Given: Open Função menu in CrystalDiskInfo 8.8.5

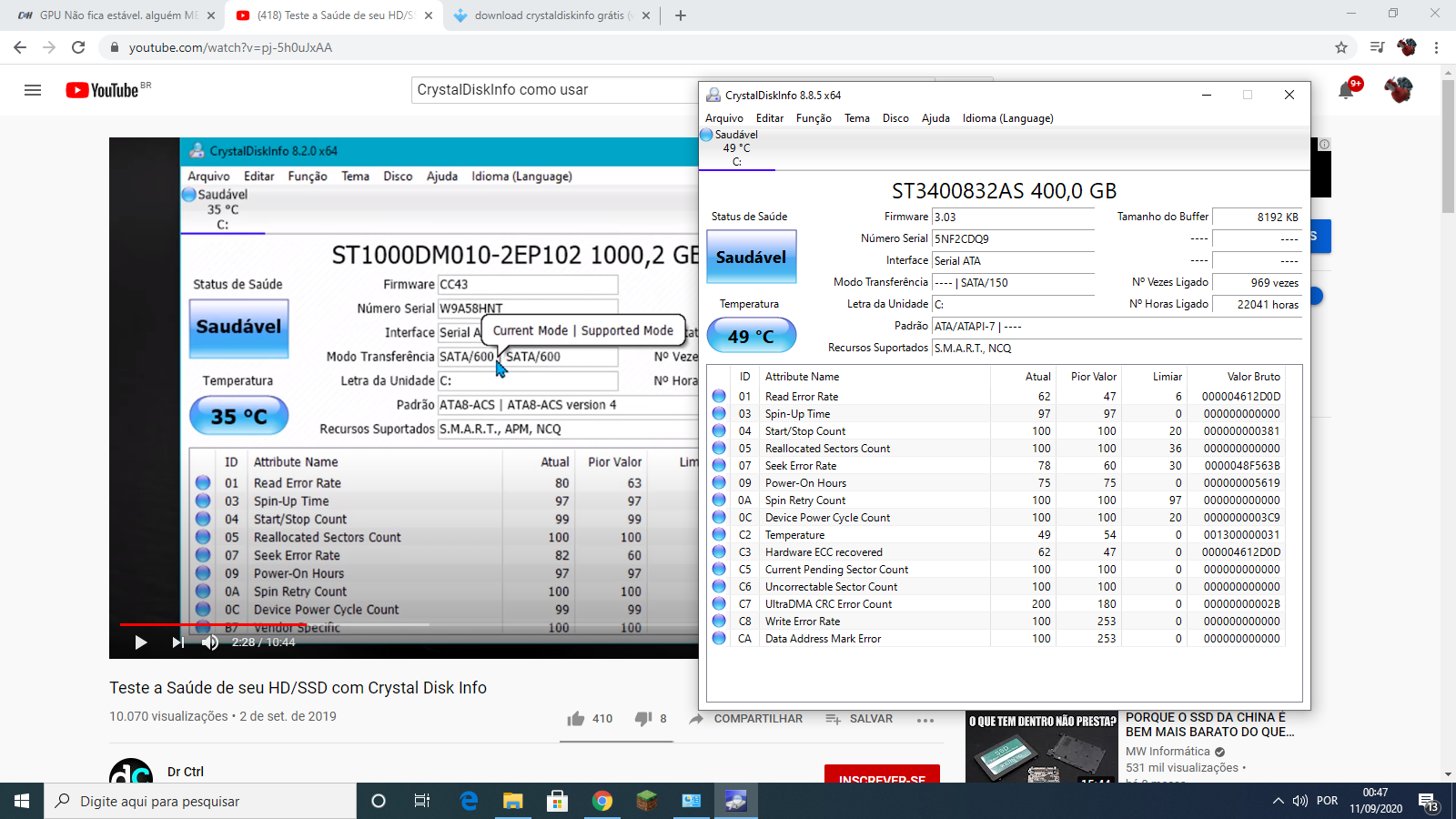Looking at the screenshot, I should click(x=814, y=118).
